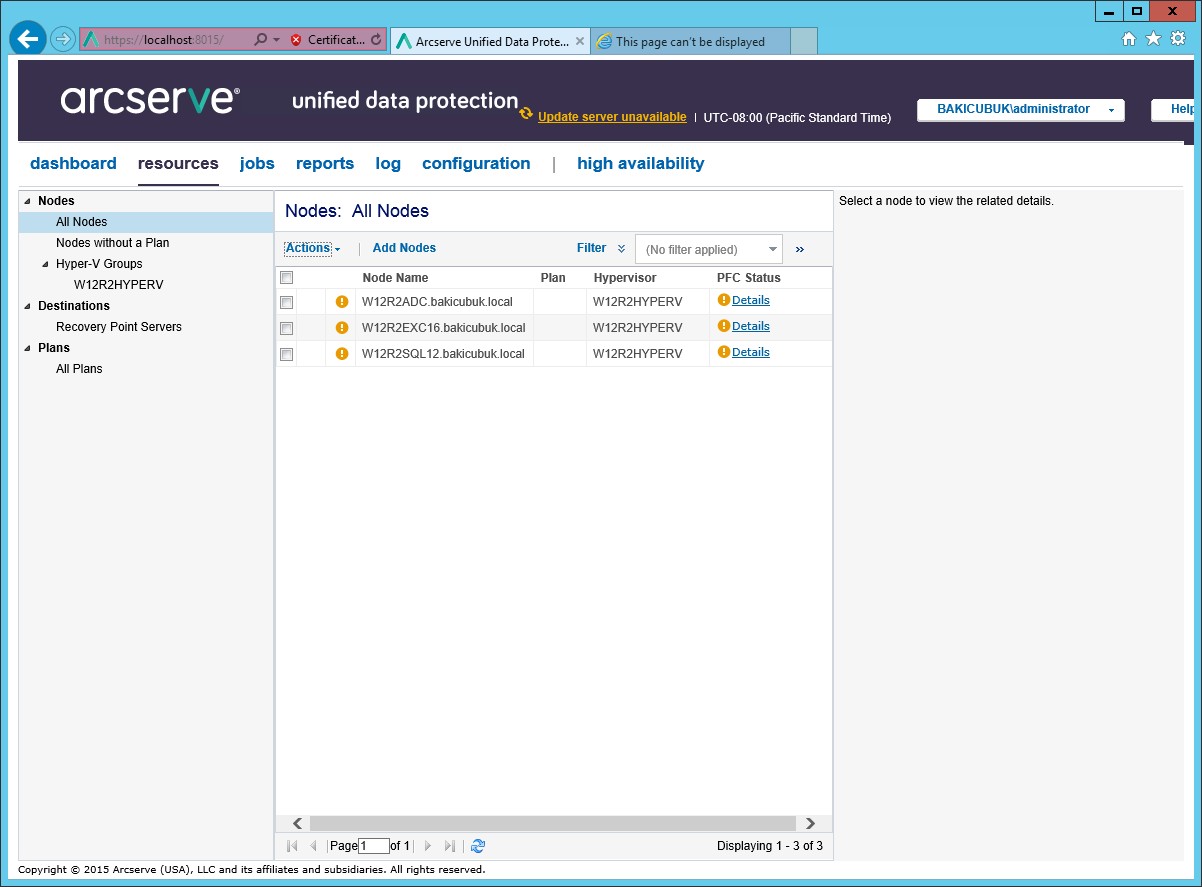Image resolution: width=1202 pixels, height=887 pixels.
Task: Click the left arrow of the horizontal scrollbar
Action: (x=297, y=824)
